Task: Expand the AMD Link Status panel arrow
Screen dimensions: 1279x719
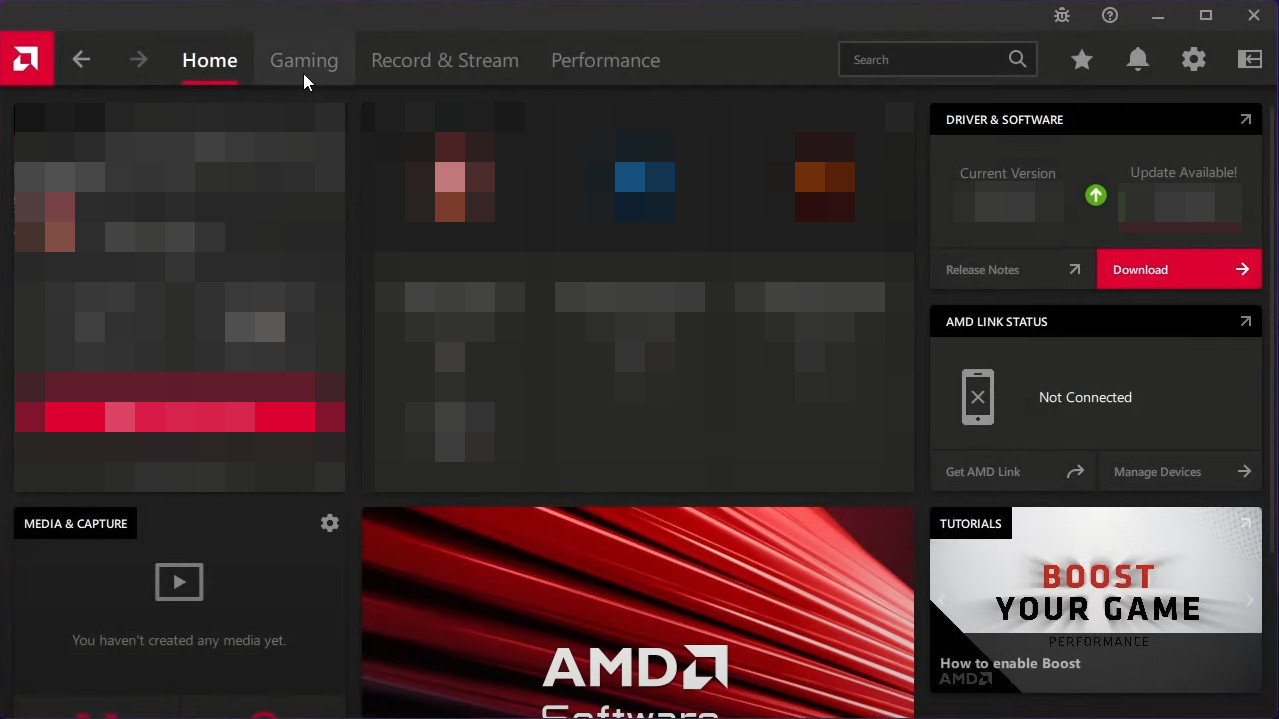Action: 1245,321
